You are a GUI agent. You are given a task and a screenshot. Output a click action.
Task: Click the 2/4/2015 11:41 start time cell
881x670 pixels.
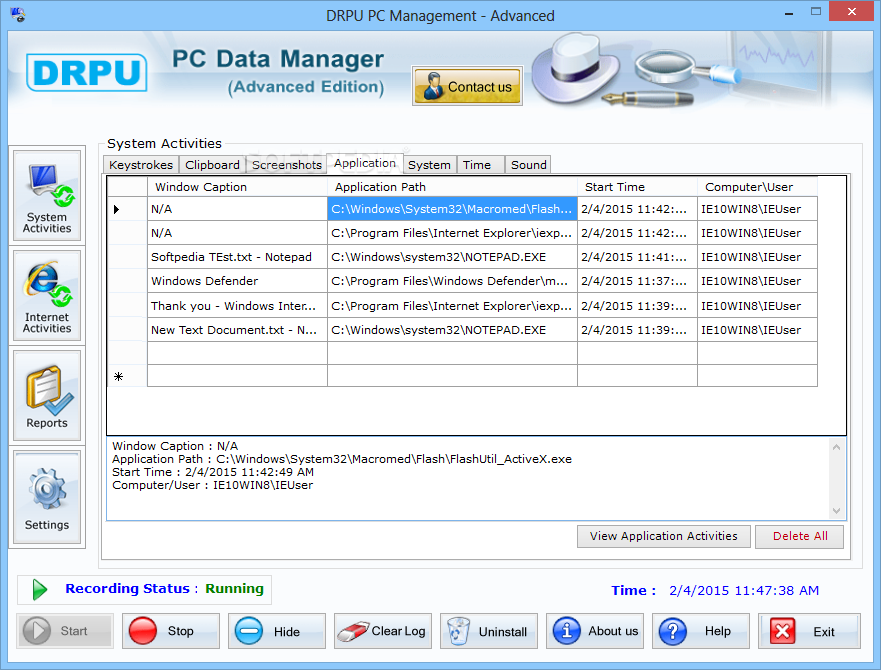pyautogui.click(x=637, y=257)
